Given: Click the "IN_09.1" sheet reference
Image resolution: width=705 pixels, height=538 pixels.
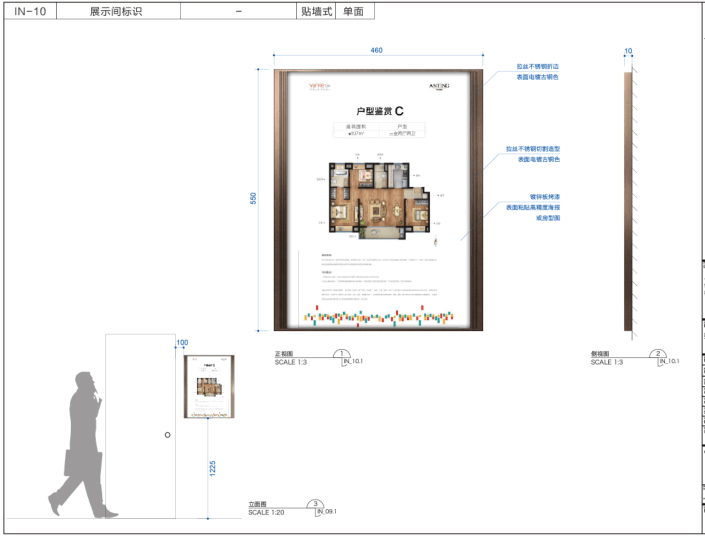Looking at the screenshot, I should [x=327, y=511].
